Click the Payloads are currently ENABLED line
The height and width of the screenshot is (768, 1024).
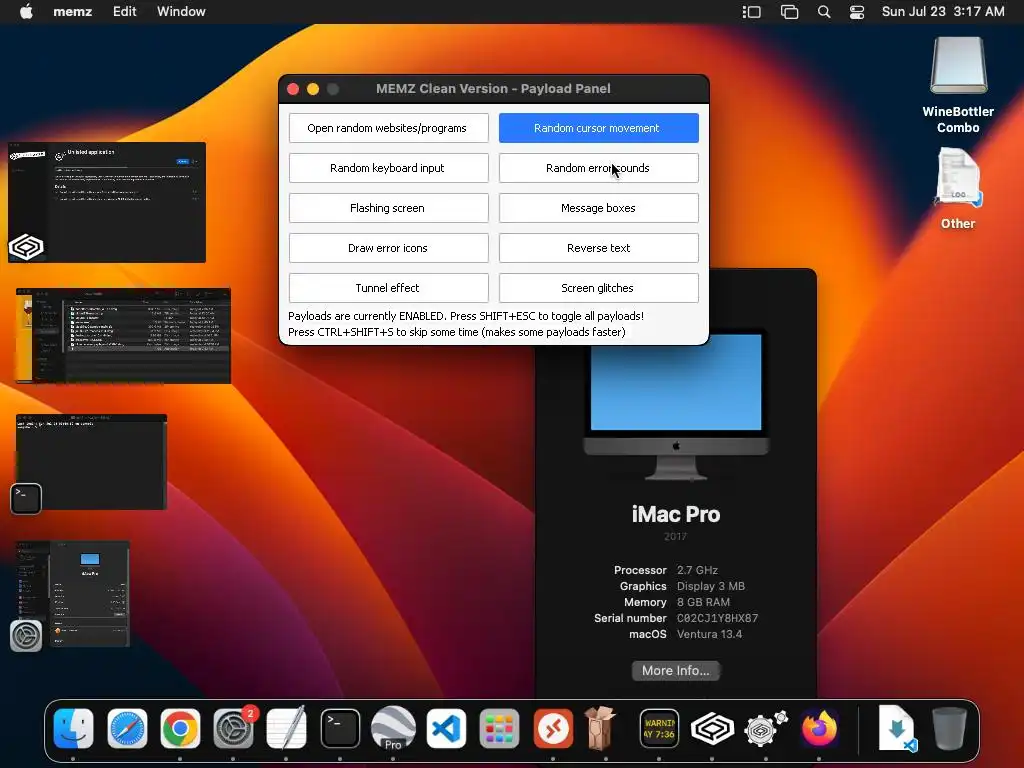coord(466,316)
